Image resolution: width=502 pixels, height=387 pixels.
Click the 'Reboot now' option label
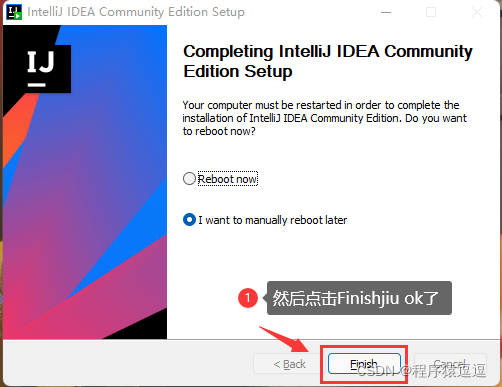(228, 179)
